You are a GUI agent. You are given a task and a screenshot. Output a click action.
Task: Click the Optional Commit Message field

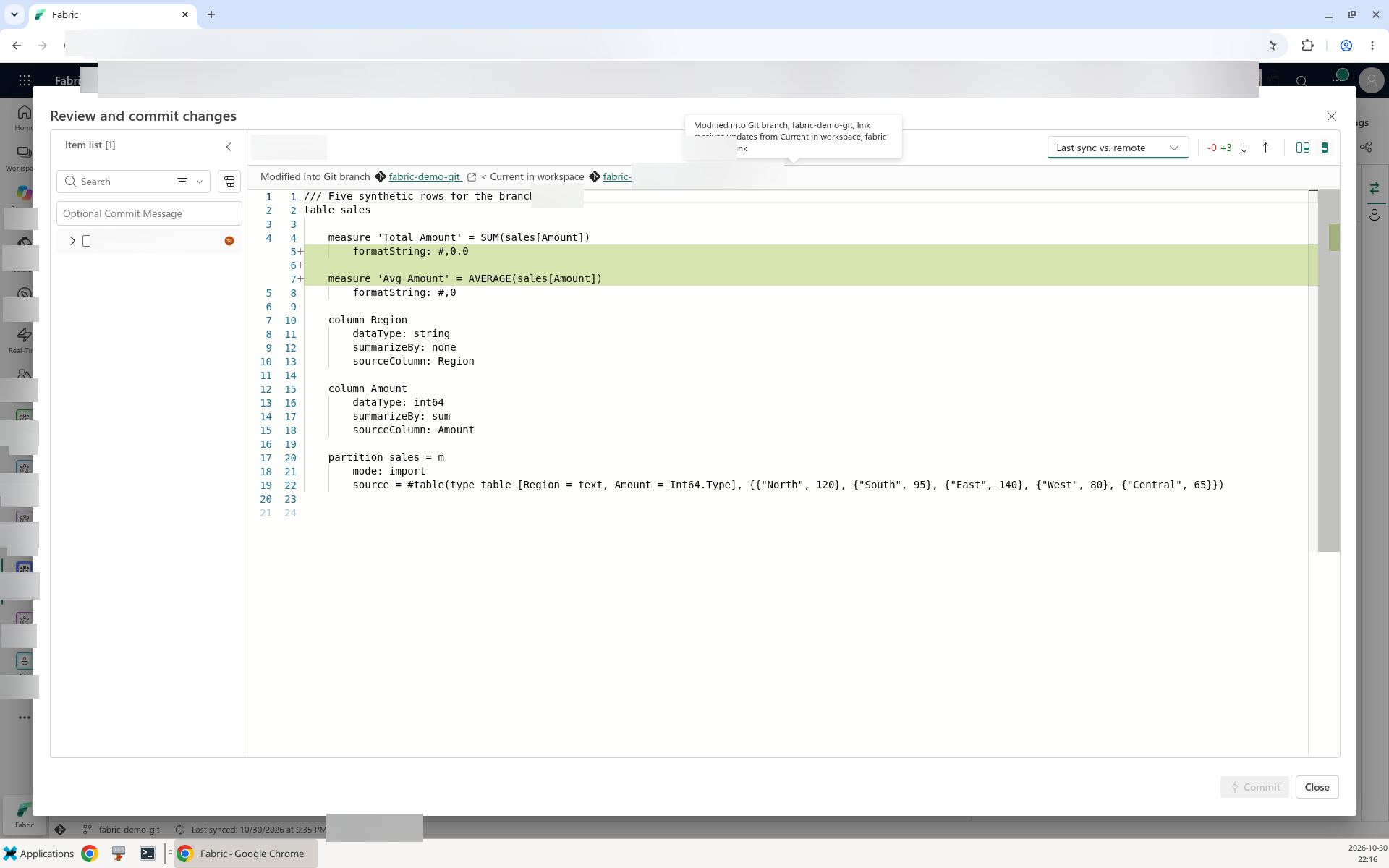tap(149, 213)
